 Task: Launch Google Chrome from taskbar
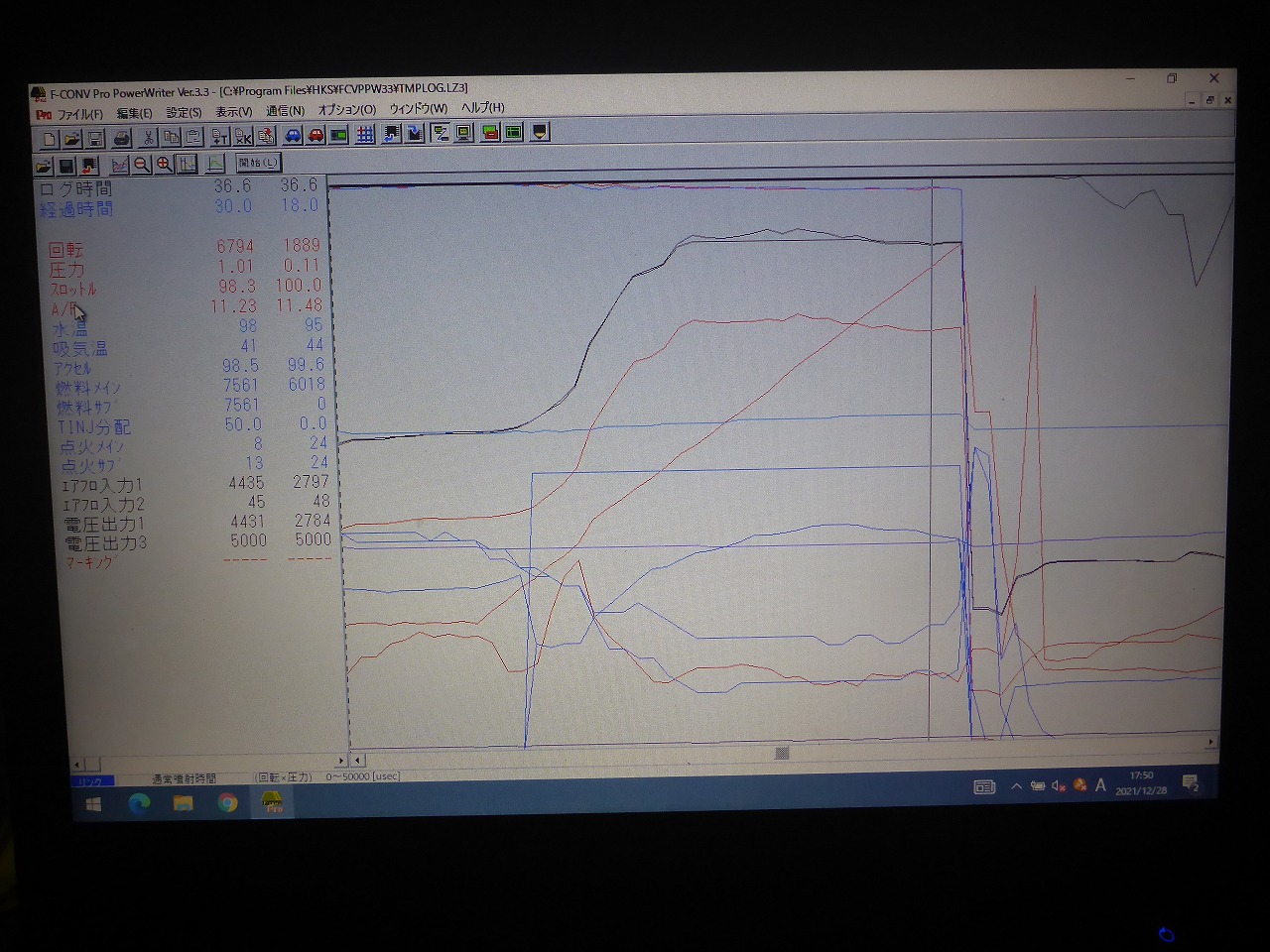(x=228, y=803)
